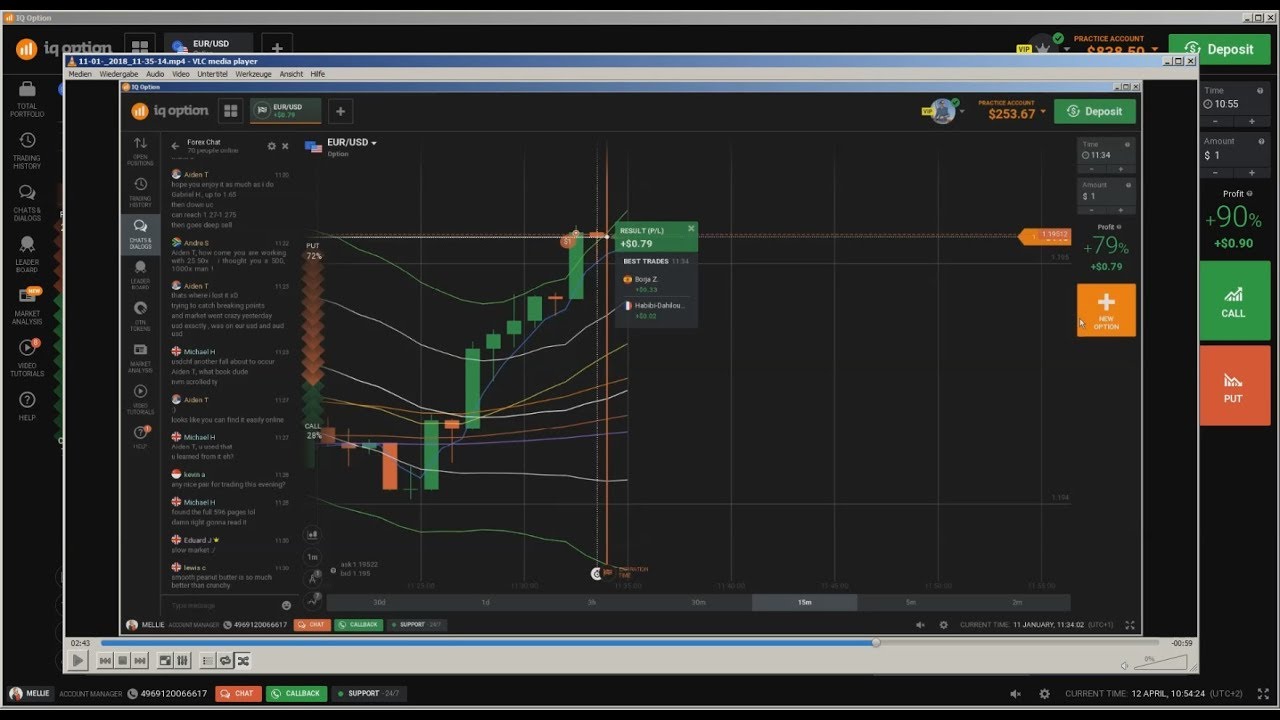Click the outer Amount $ 1 field
The width and height of the screenshot is (1280, 720).
click(x=1234, y=155)
